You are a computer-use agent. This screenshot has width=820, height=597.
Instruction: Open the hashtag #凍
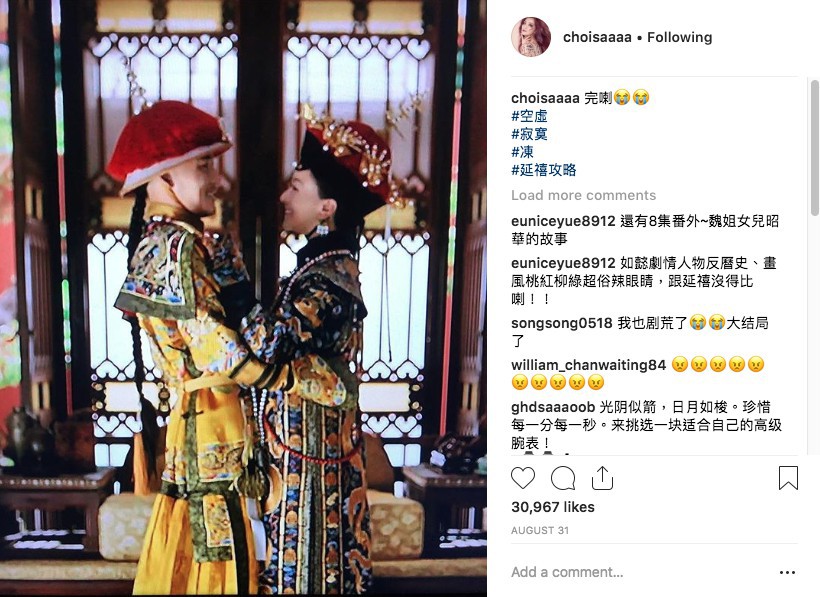point(522,152)
